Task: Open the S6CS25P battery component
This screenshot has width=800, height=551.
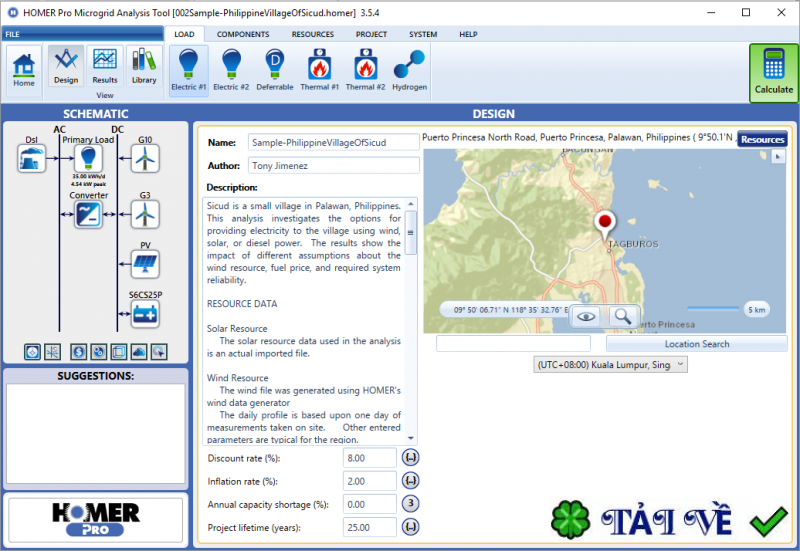Action: (x=145, y=314)
